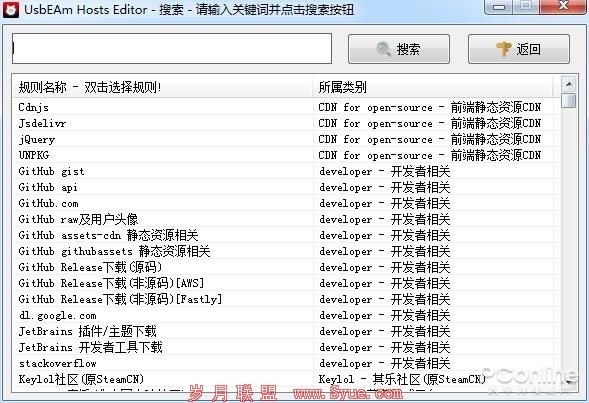
Task: Select the Cdnjs rule row
Action: [286, 107]
